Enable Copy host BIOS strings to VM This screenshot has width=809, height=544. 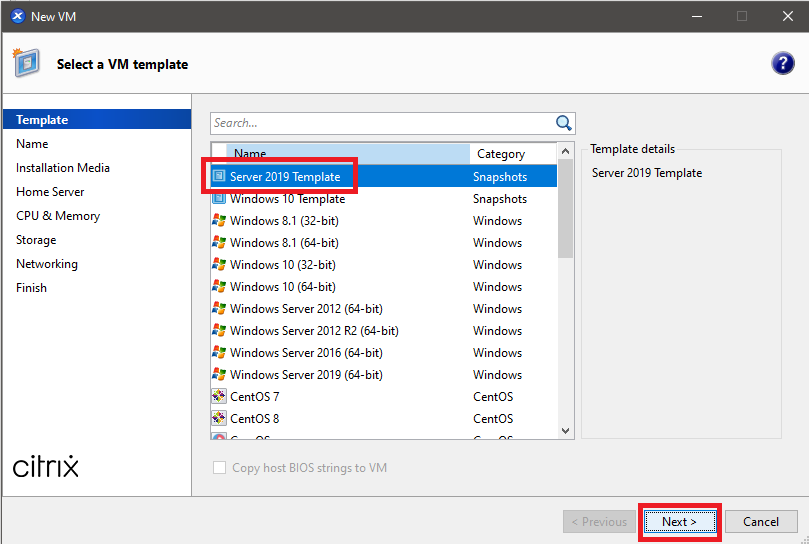[x=219, y=468]
